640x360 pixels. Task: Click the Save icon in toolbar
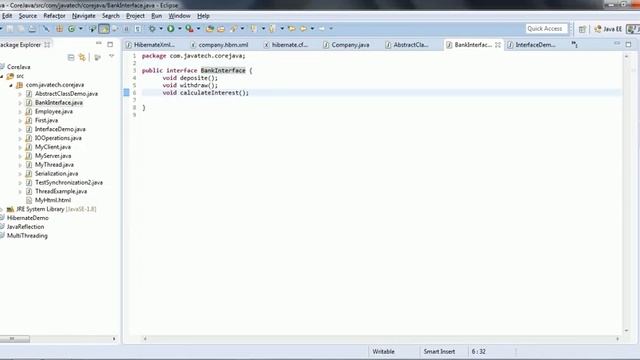coord(10,29)
